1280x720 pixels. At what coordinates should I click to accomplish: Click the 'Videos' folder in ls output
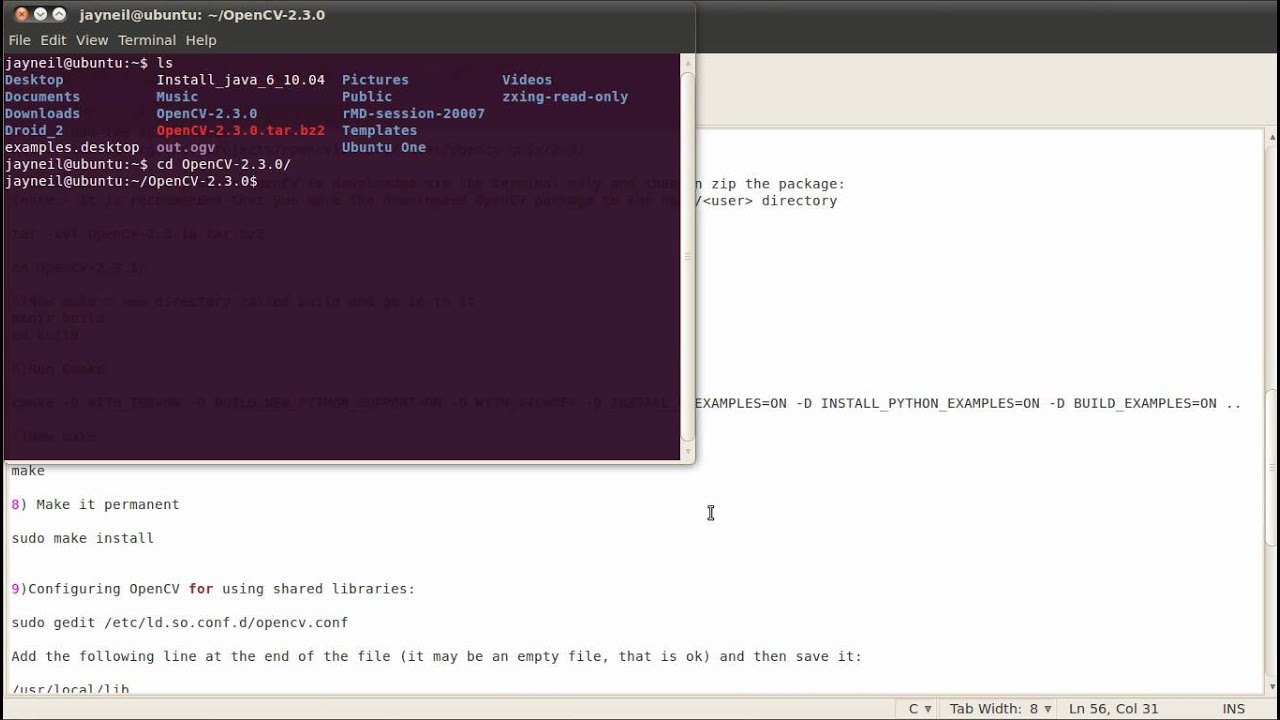coord(527,80)
